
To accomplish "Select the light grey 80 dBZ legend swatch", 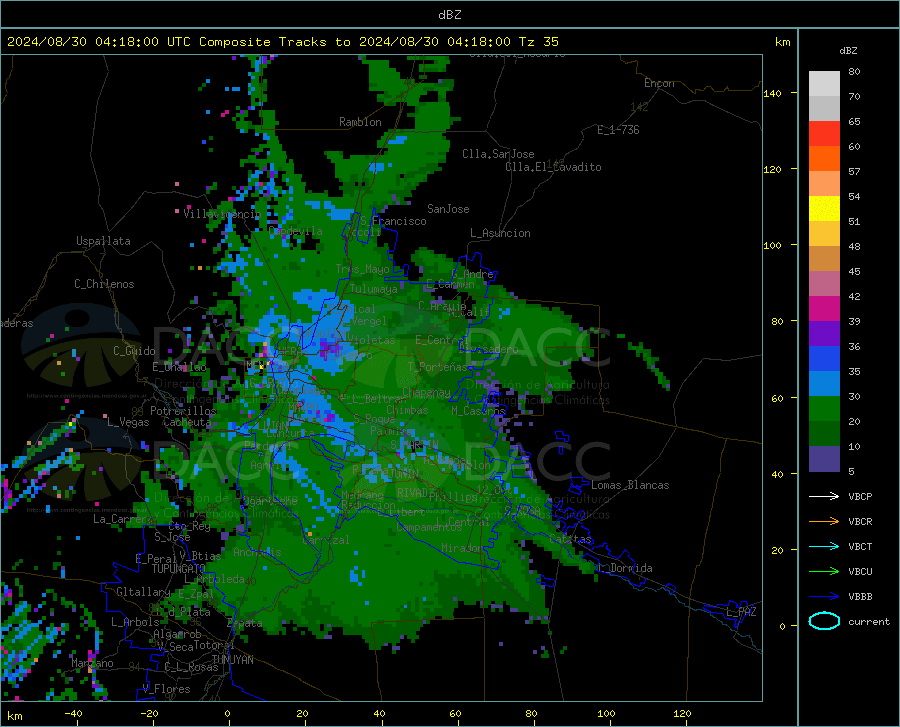I will coord(824,84).
